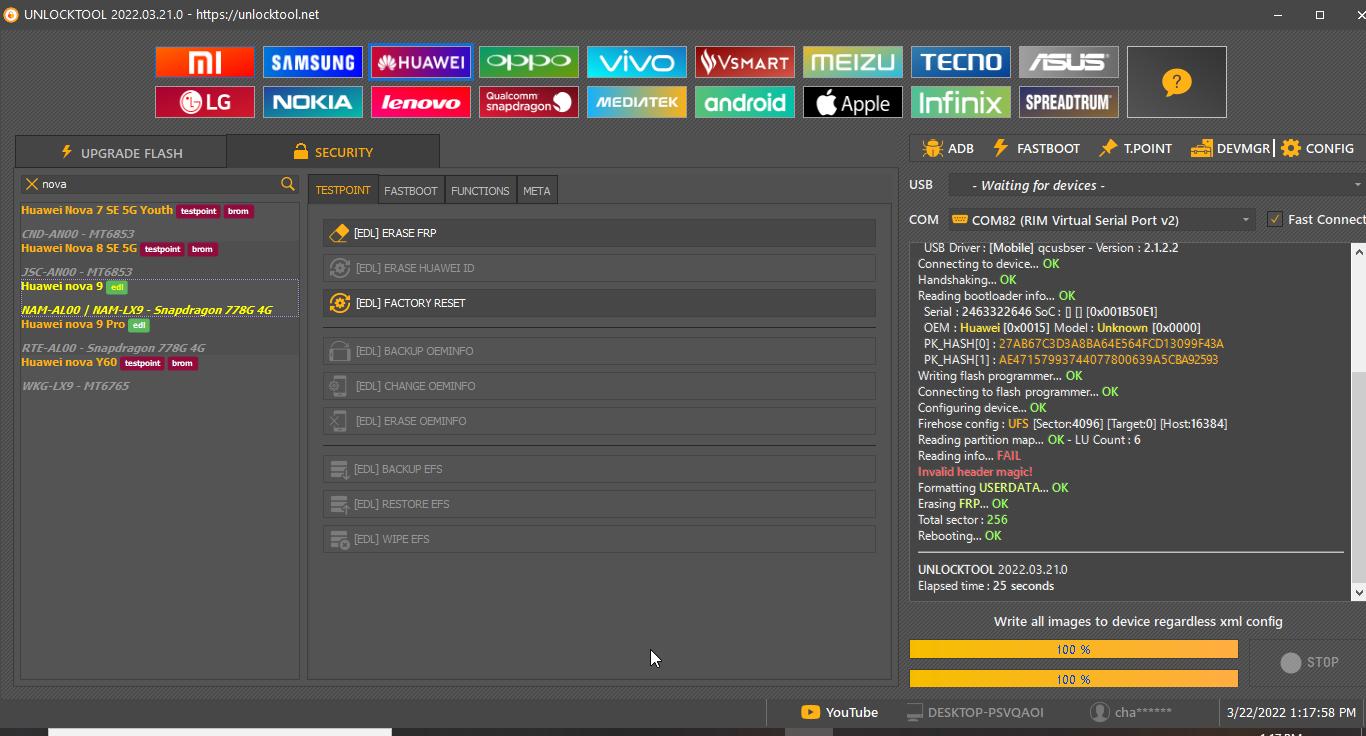The width and height of the screenshot is (1366, 736).
Task: Click the log panel vertical scrollbar
Action: pos(1358,478)
